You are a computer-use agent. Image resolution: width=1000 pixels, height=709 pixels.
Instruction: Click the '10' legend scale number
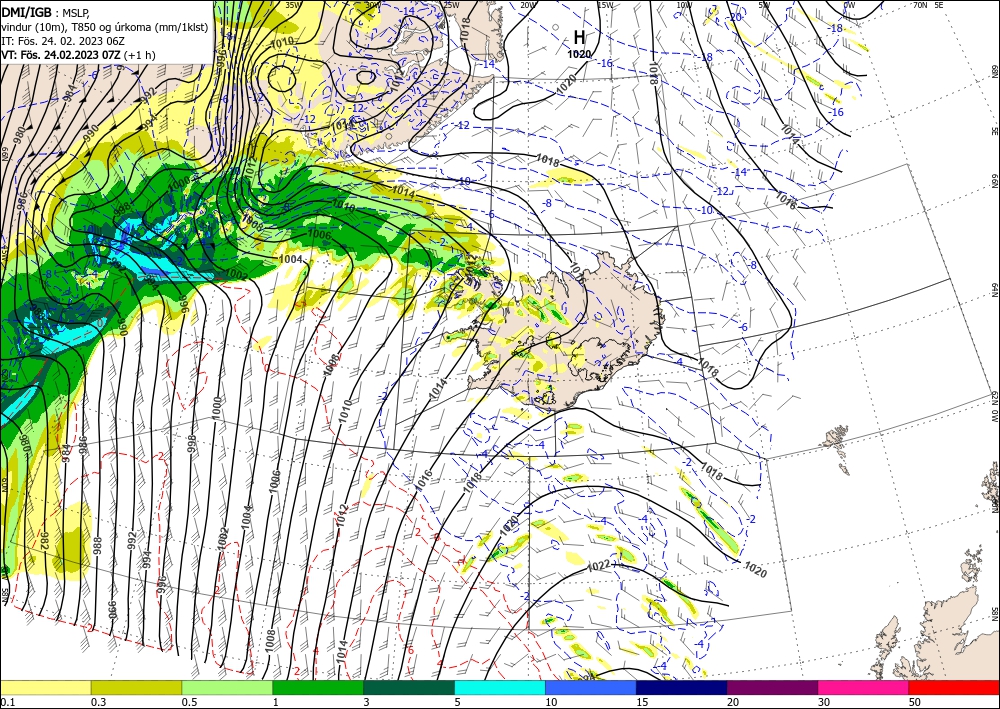click(551, 702)
